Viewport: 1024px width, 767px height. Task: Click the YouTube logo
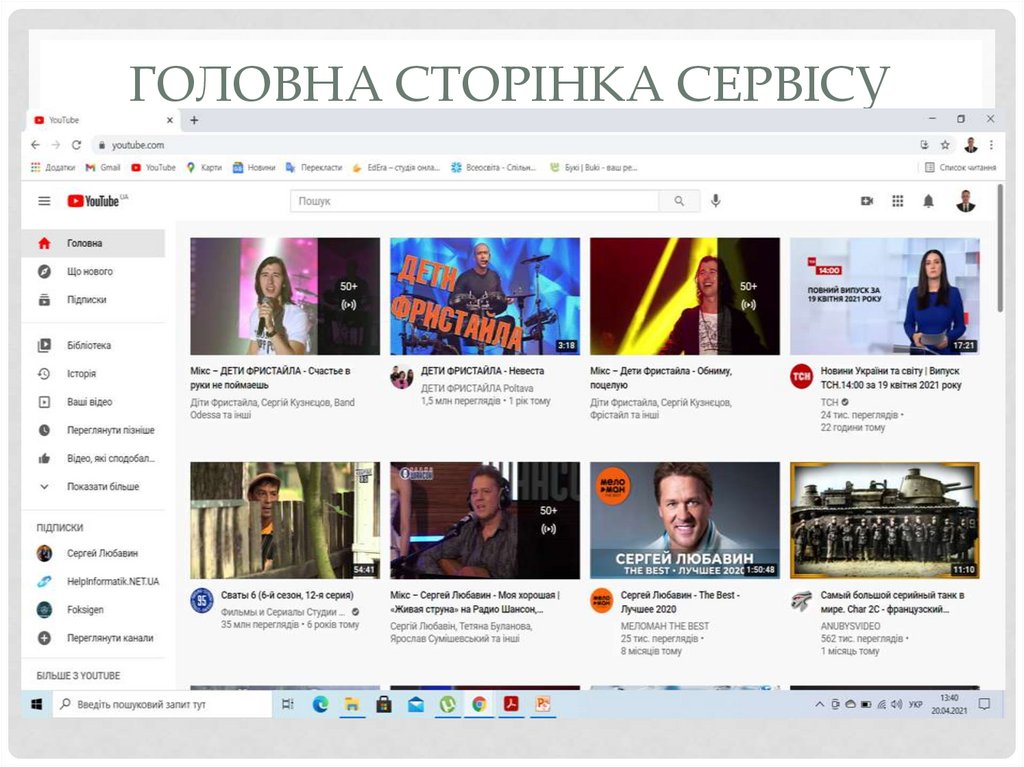[x=97, y=201]
